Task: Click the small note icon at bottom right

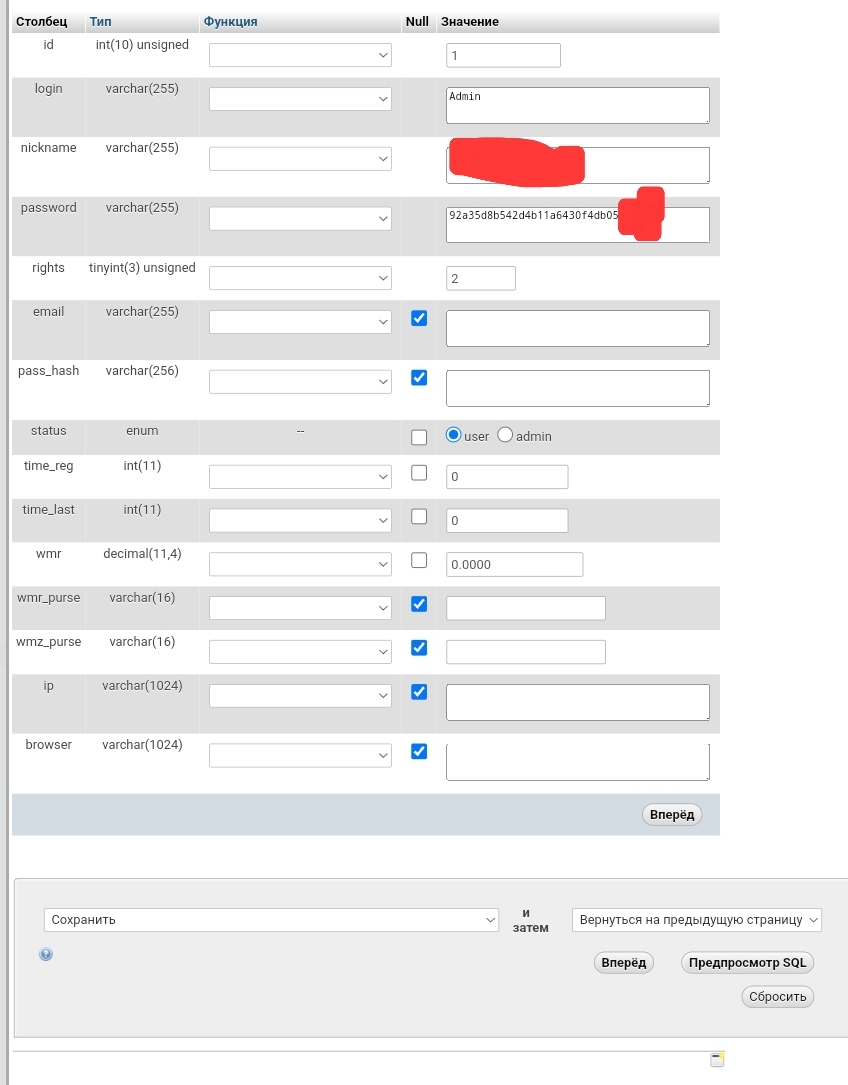Action: tap(717, 1060)
